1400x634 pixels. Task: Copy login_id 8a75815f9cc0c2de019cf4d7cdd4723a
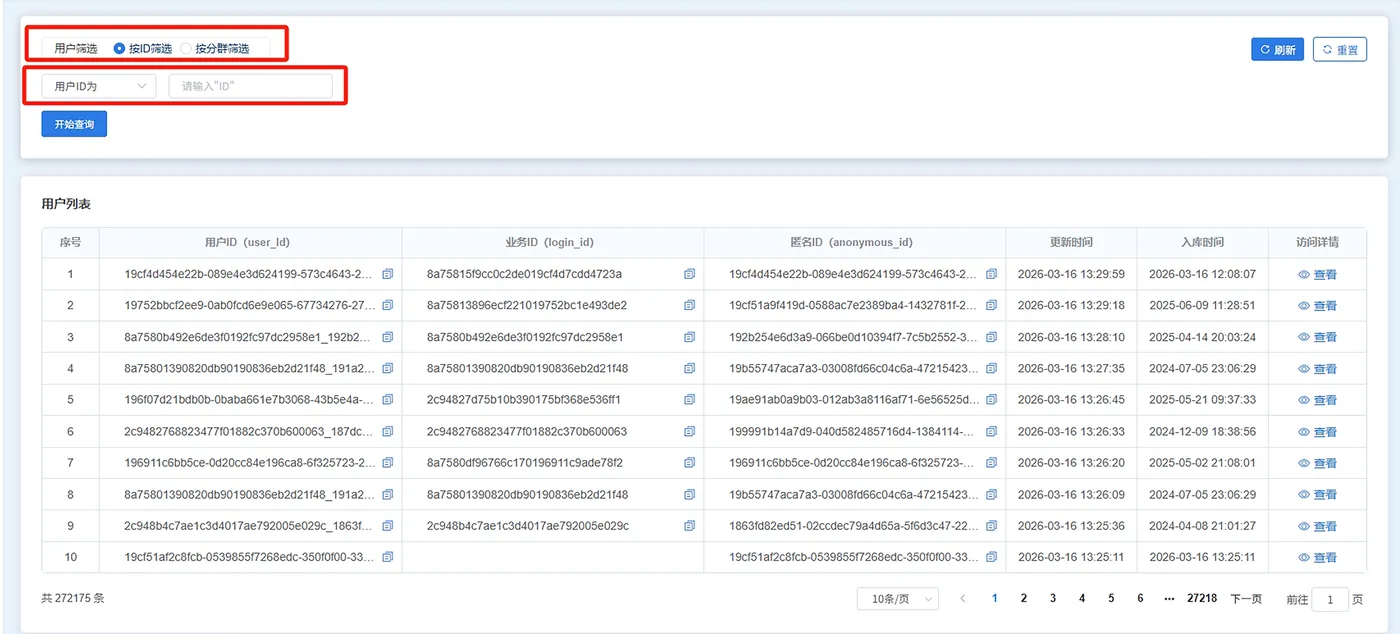[689, 274]
